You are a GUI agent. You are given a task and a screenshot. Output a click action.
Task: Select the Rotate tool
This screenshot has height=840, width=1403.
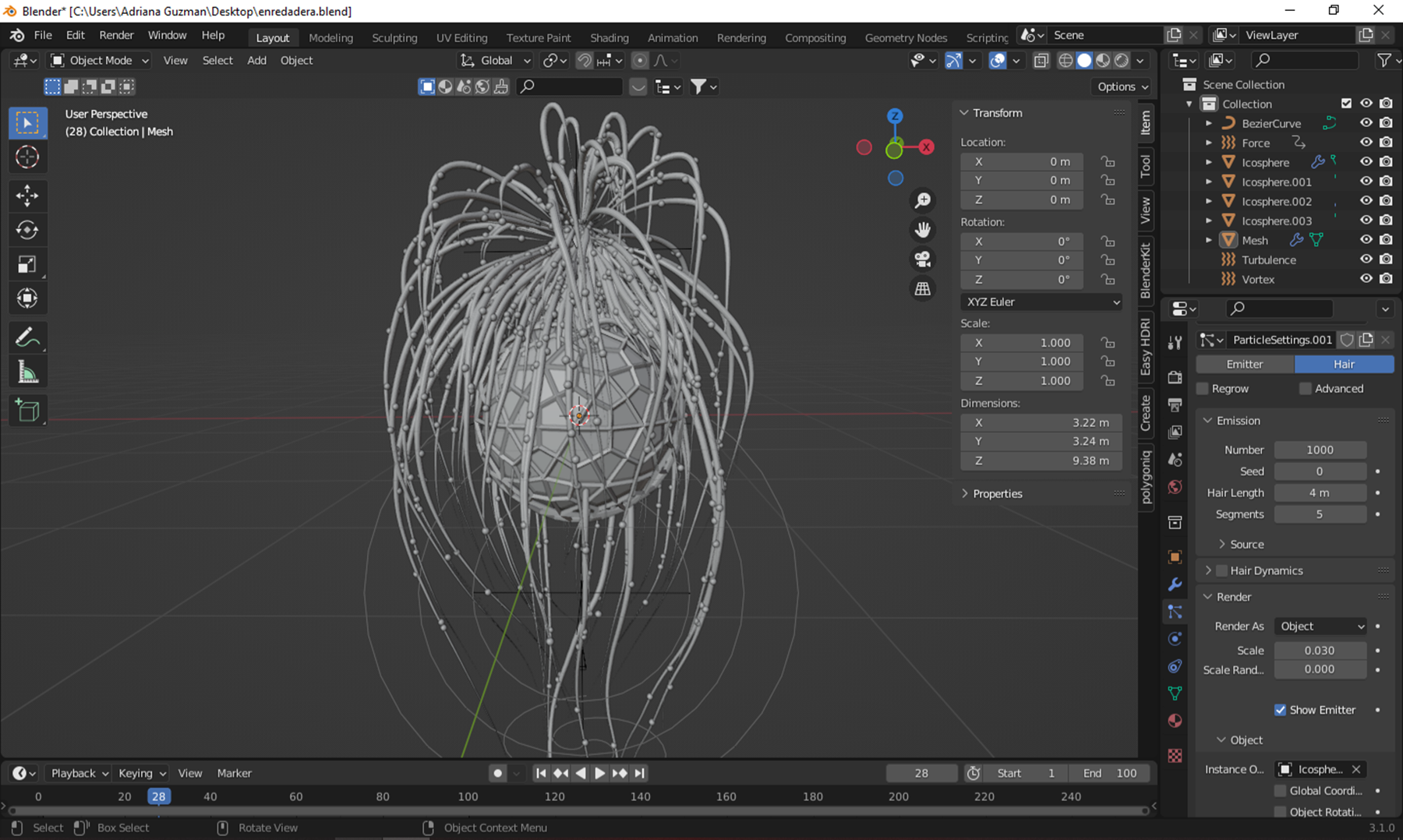pyautogui.click(x=27, y=230)
